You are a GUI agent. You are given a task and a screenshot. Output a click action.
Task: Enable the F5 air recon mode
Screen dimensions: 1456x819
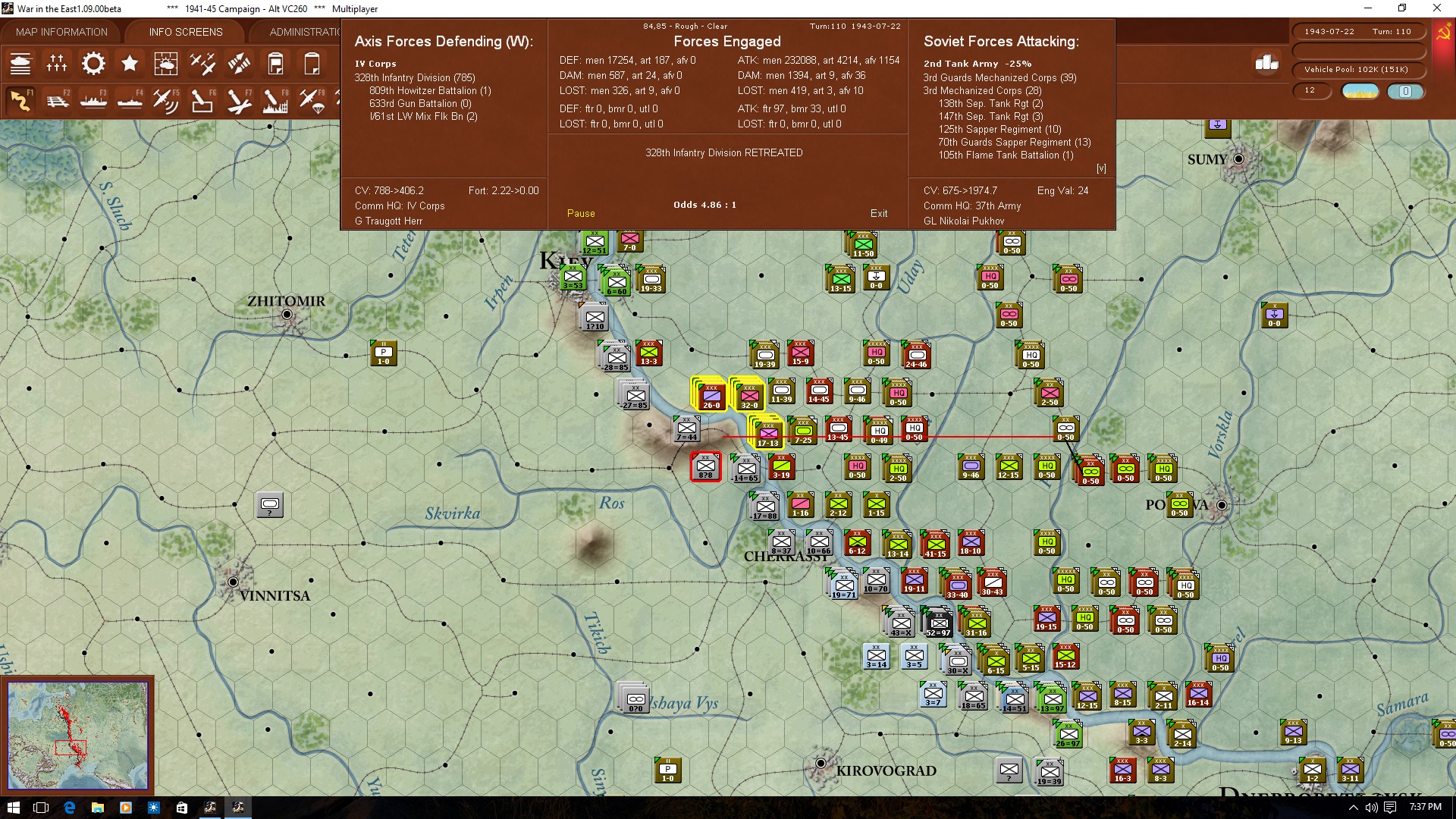[x=165, y=100]
